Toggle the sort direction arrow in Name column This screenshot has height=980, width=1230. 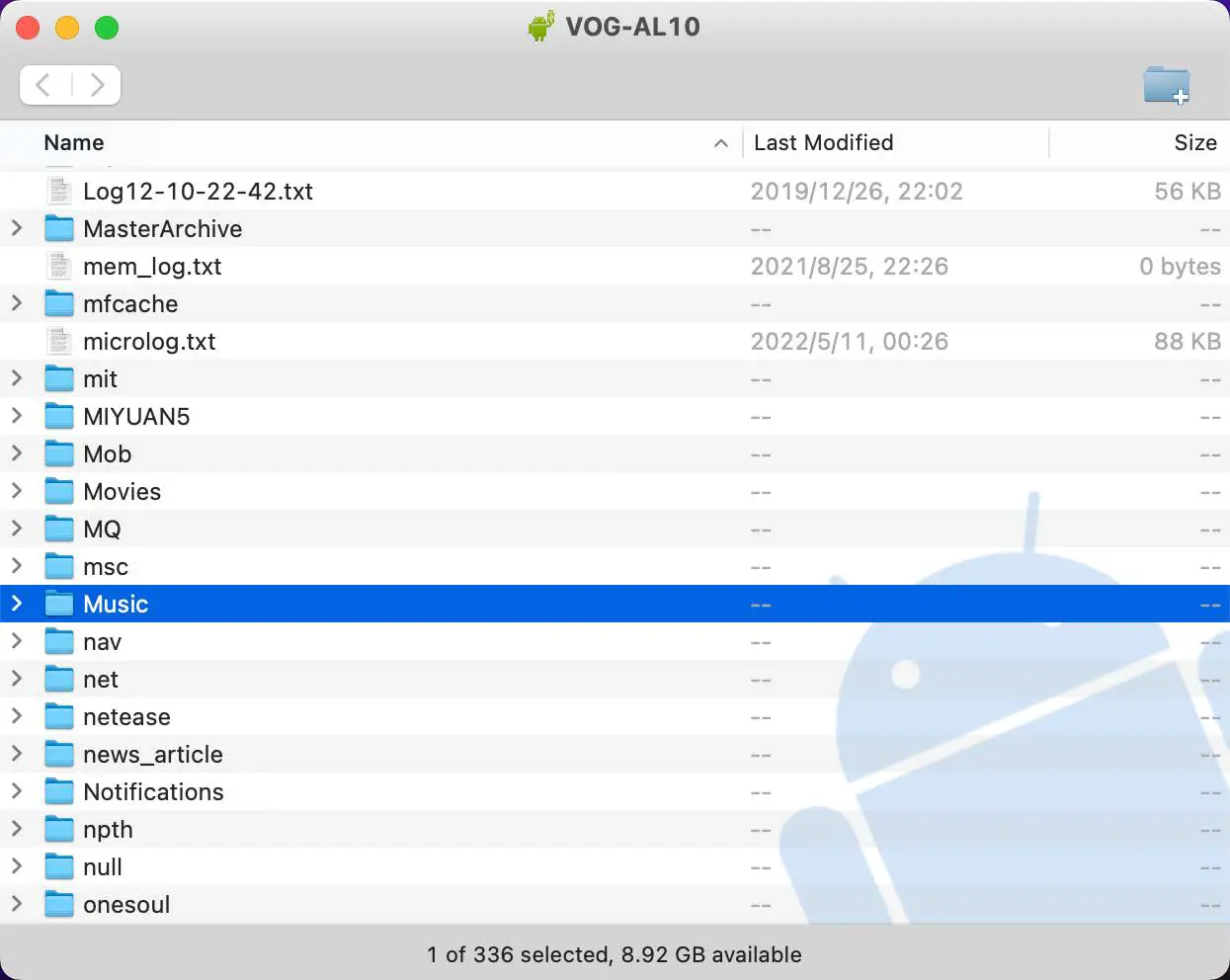[x=721, y=144]
